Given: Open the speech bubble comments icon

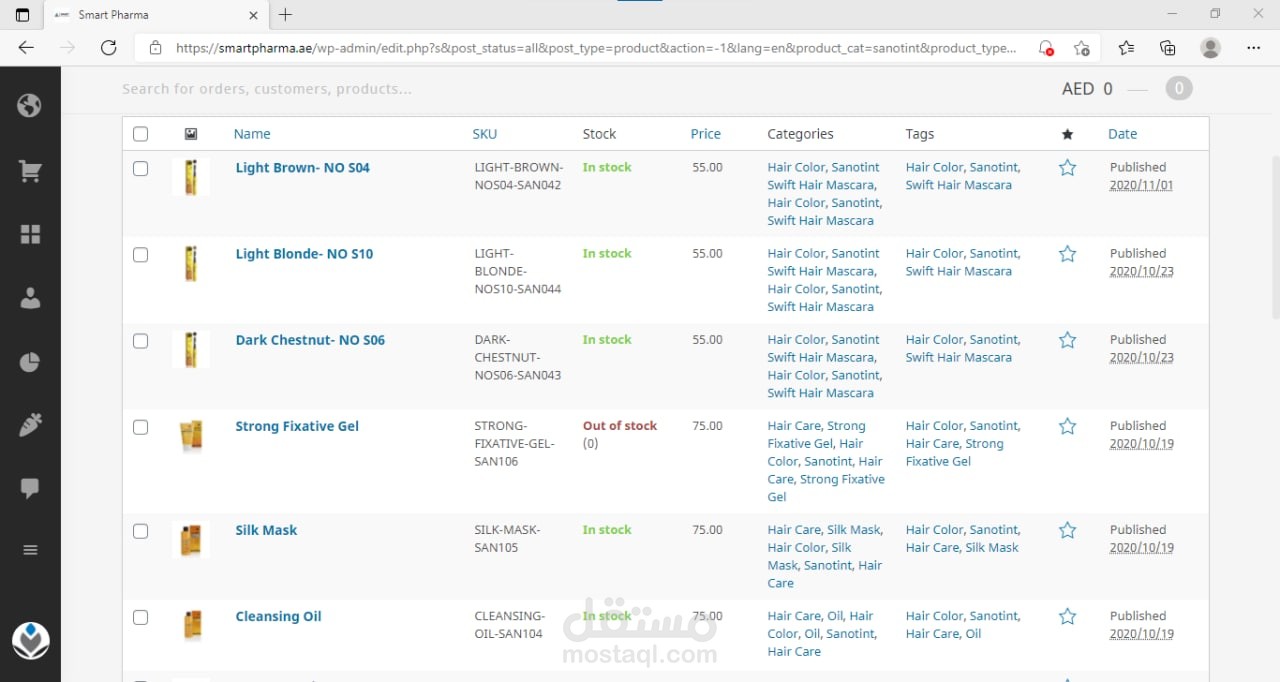Looking at the screenshot, I should (x=30, y=488).
